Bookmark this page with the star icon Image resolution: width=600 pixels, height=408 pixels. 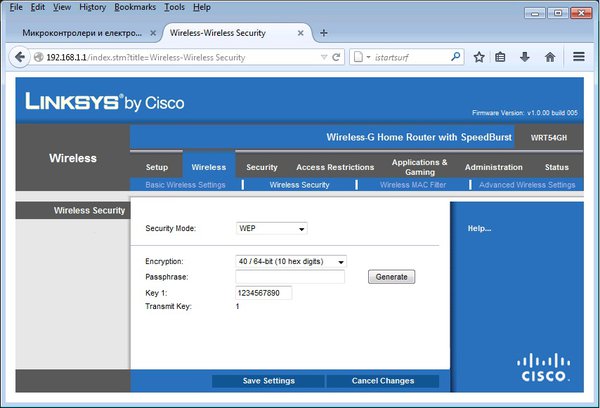[x=479, y=57]
